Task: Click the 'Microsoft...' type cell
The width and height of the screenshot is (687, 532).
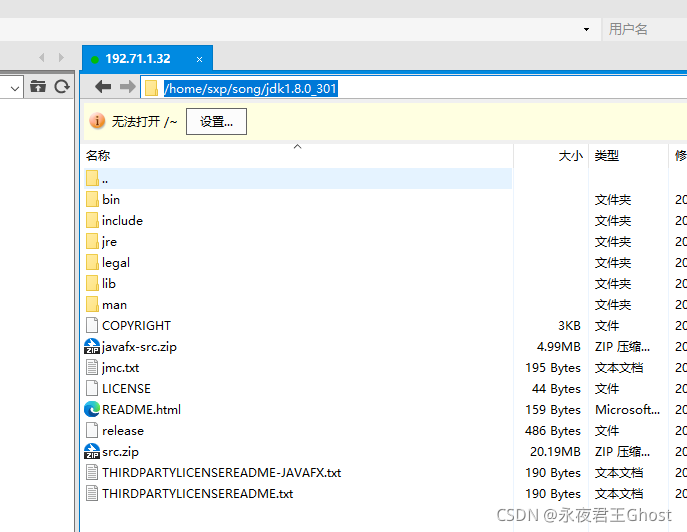Action: point(627,410)
